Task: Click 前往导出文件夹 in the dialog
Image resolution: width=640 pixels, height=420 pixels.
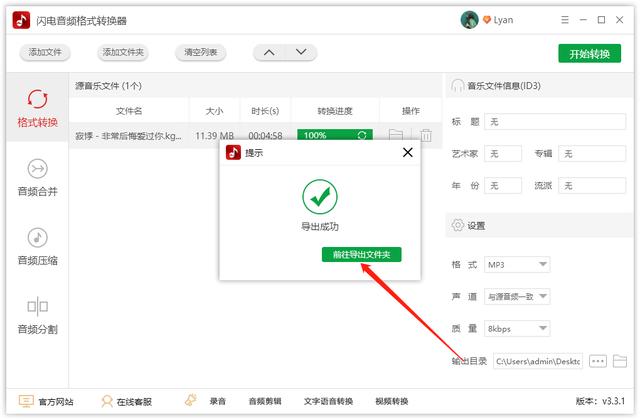Action: pyautogui.click(x=361, y=255)
